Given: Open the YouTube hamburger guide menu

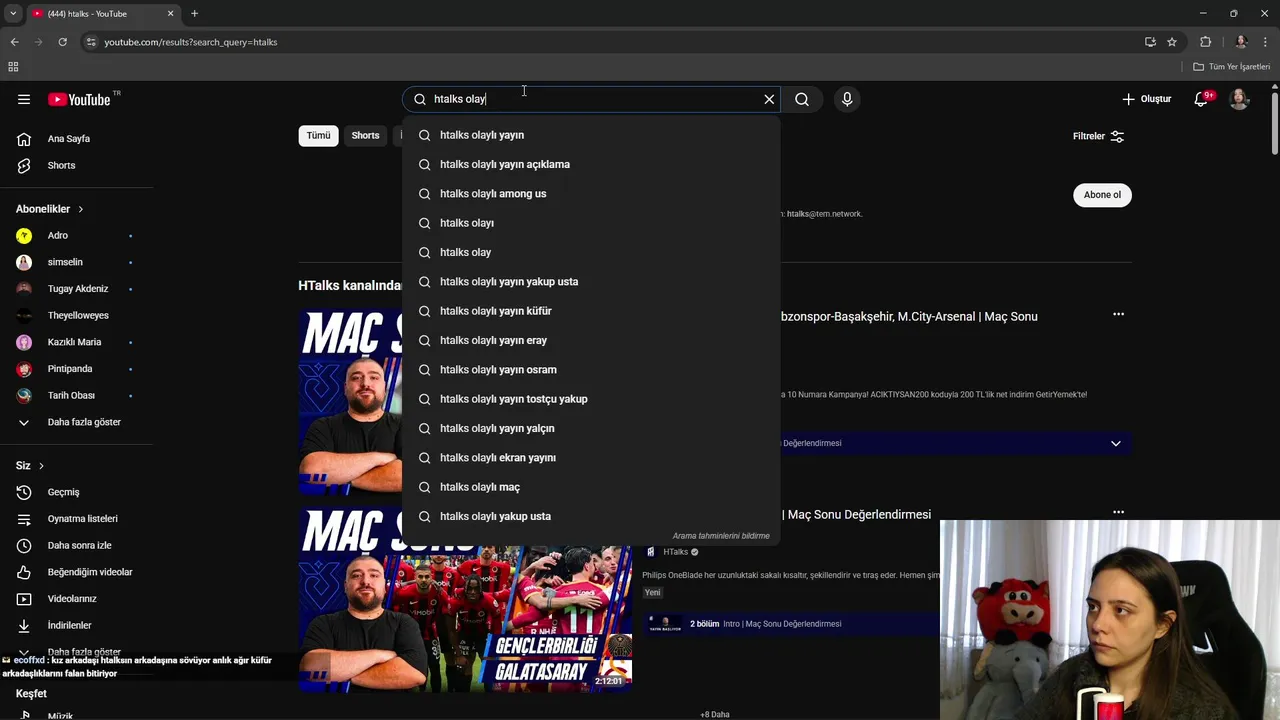Looking at the screenshot, I should click(24, 99).
